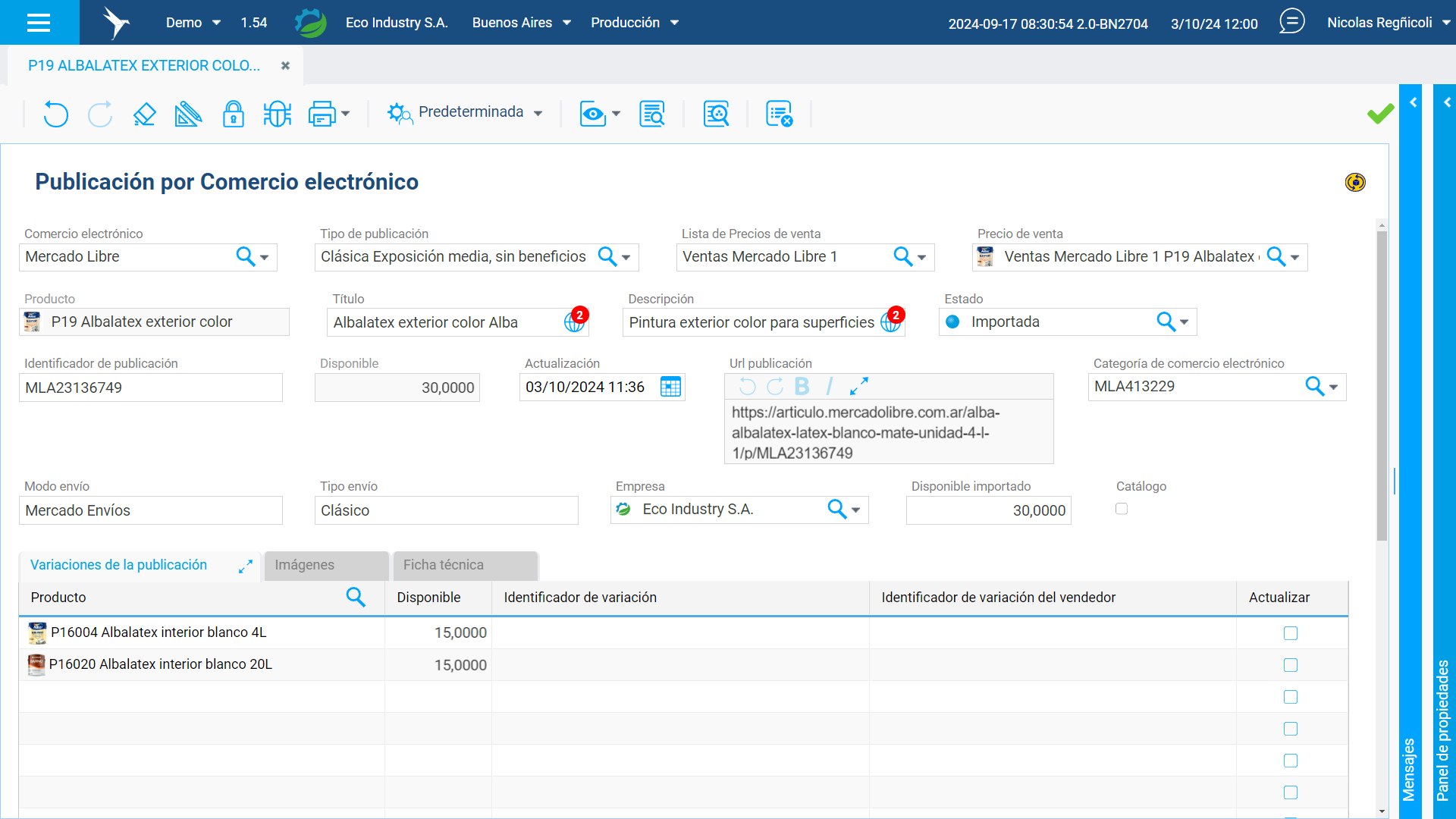Click the bug debug icon
The height and width of the screenshot is (819, 1456).
[278, 114]
